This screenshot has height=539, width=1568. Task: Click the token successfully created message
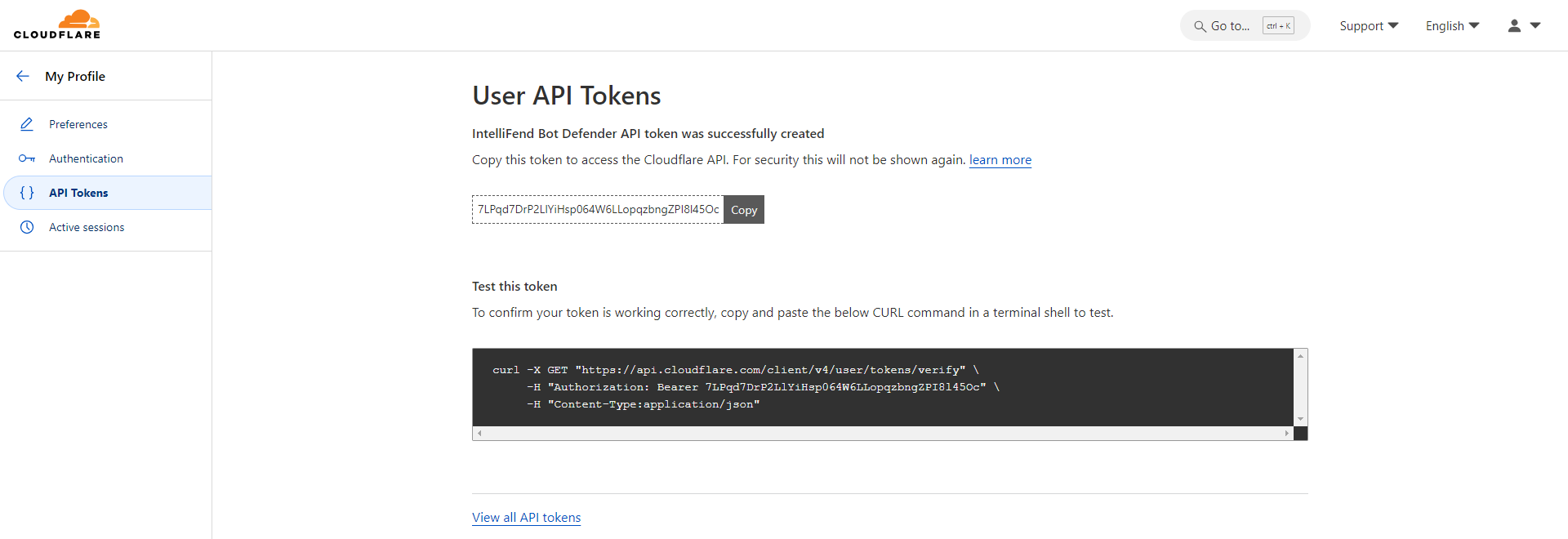pos(648,134)
